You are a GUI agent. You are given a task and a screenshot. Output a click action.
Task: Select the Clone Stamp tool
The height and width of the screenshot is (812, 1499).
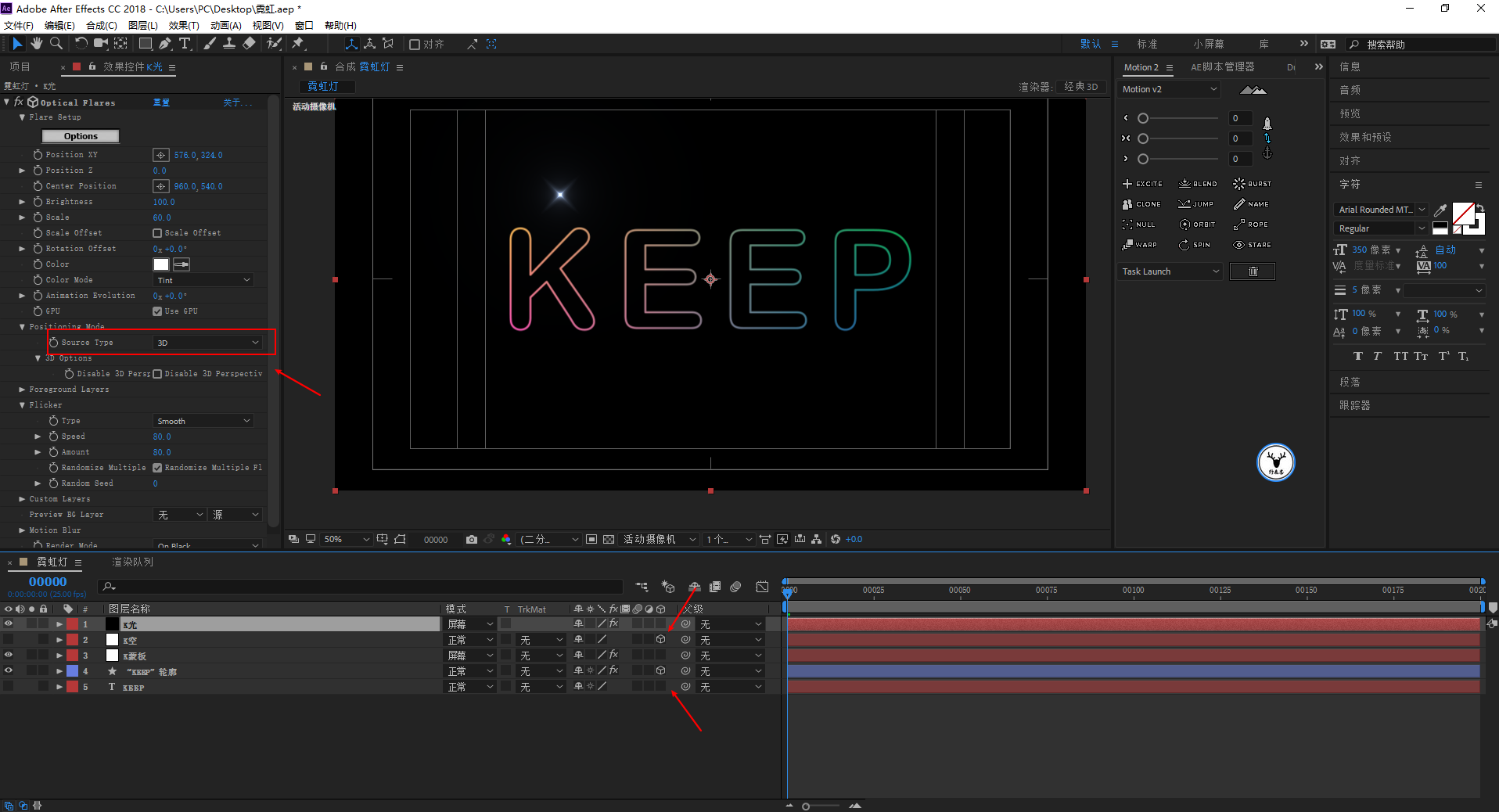(229, 44)
